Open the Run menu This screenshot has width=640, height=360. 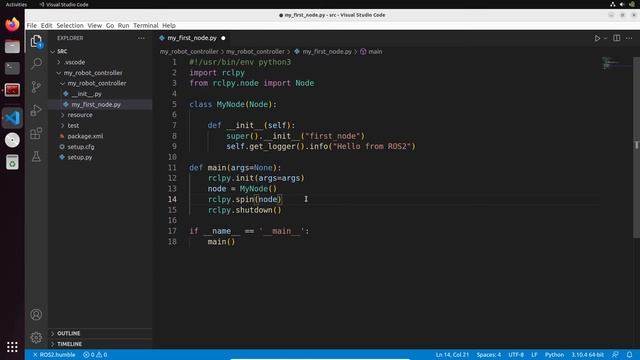point(123,25)
